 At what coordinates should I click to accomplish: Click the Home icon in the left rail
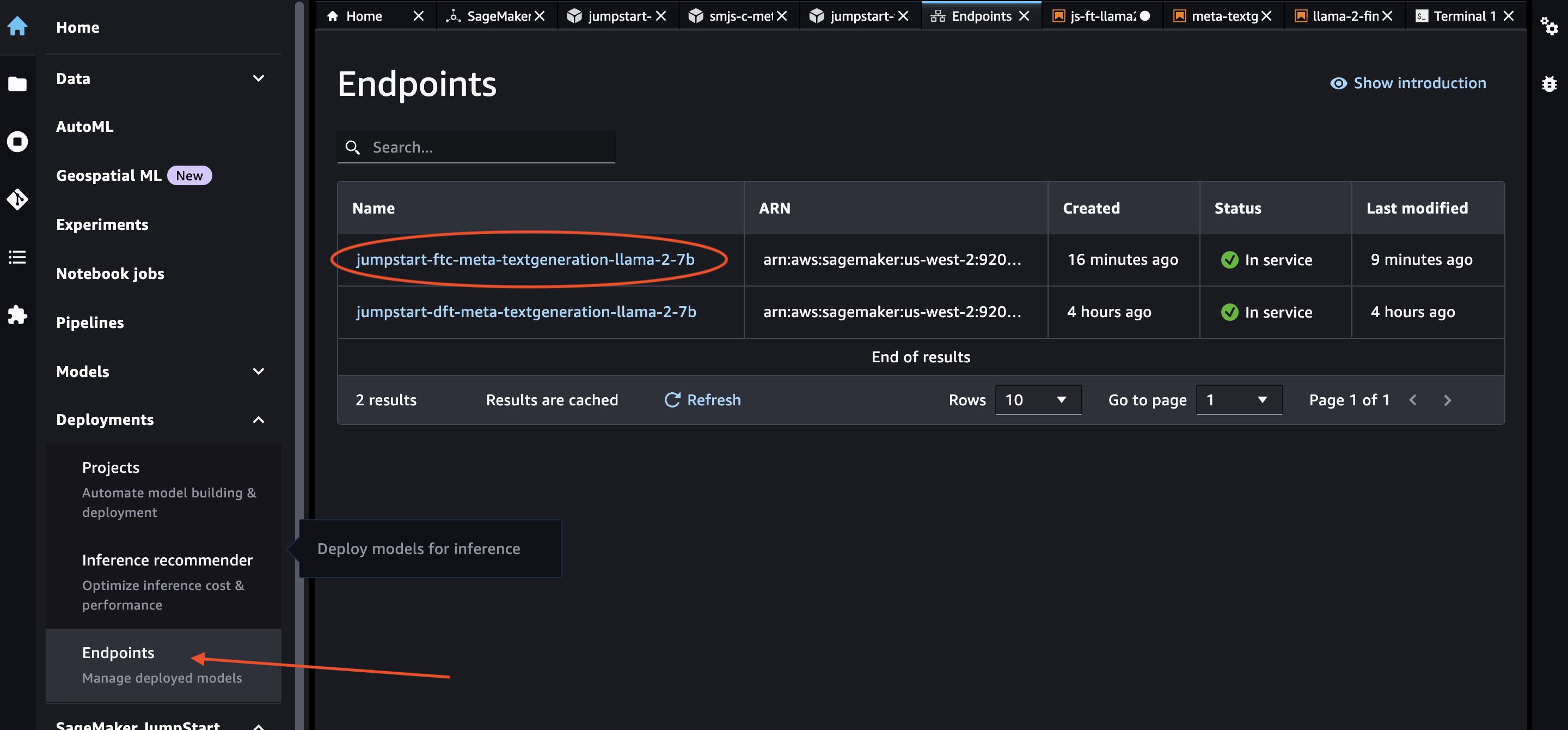17,26
